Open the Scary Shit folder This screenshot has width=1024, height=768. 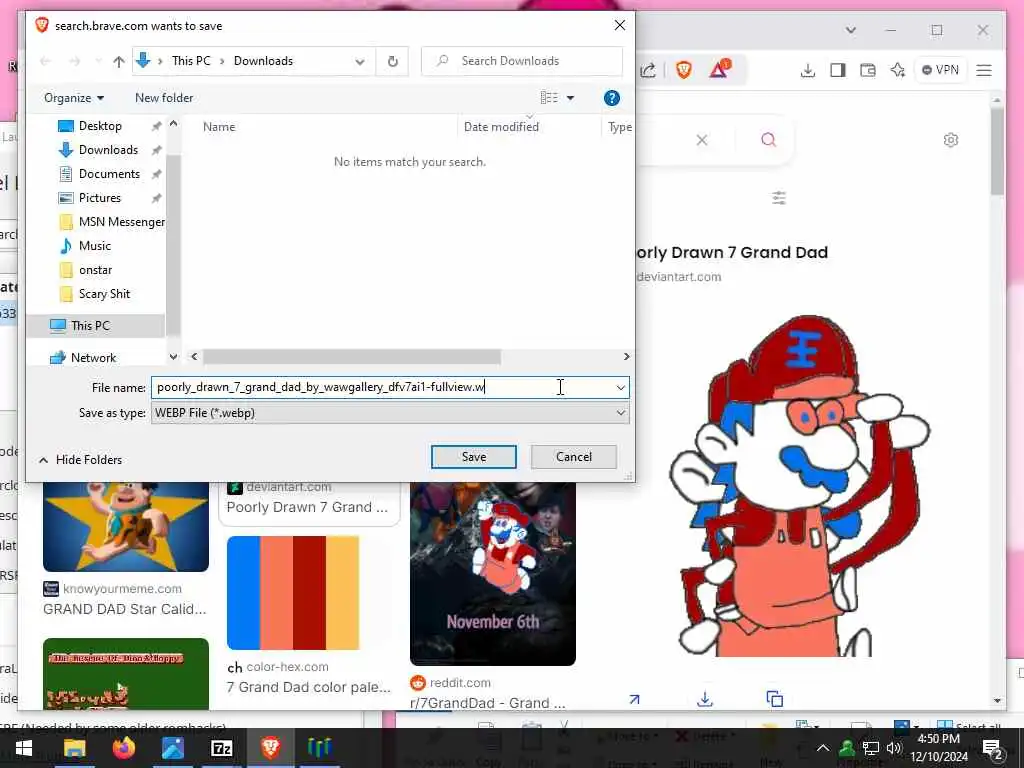104,294
